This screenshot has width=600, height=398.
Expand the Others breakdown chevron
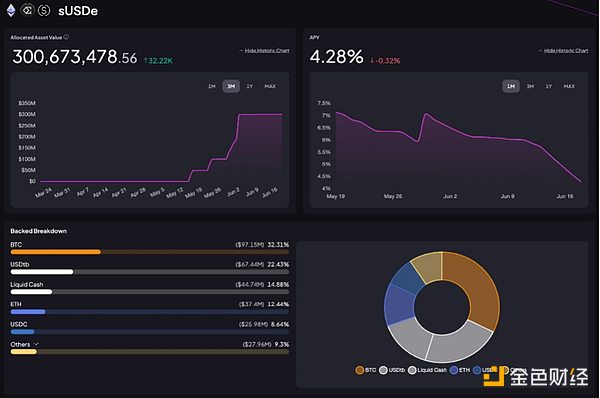point(36,344)
